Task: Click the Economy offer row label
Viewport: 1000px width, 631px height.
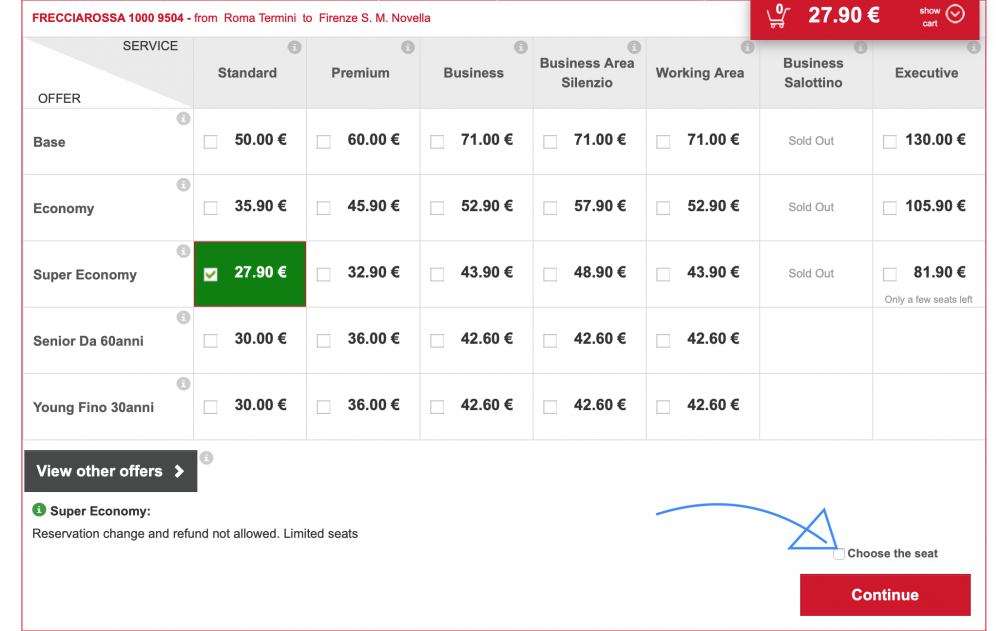Action: click(x=64, y=209)
